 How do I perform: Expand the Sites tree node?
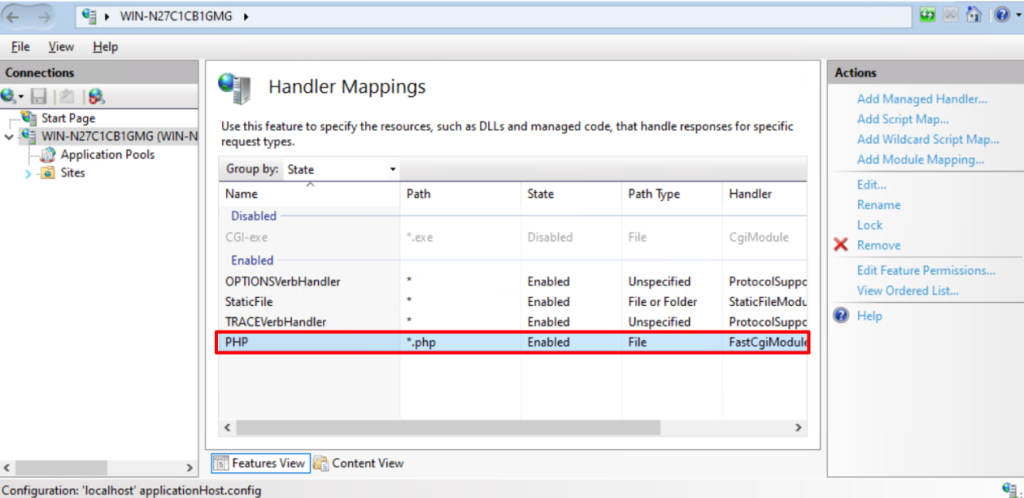coord(28,173)
